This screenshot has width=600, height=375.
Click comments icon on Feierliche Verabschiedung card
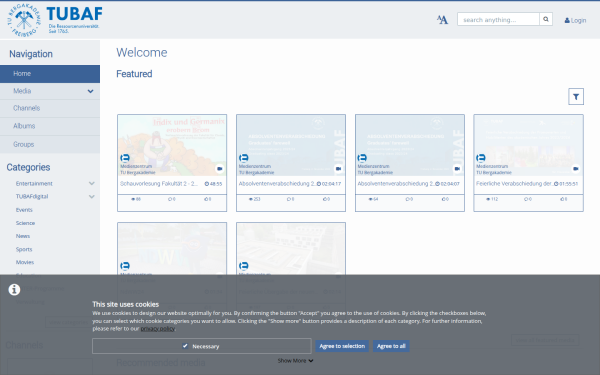coord(526,199)
